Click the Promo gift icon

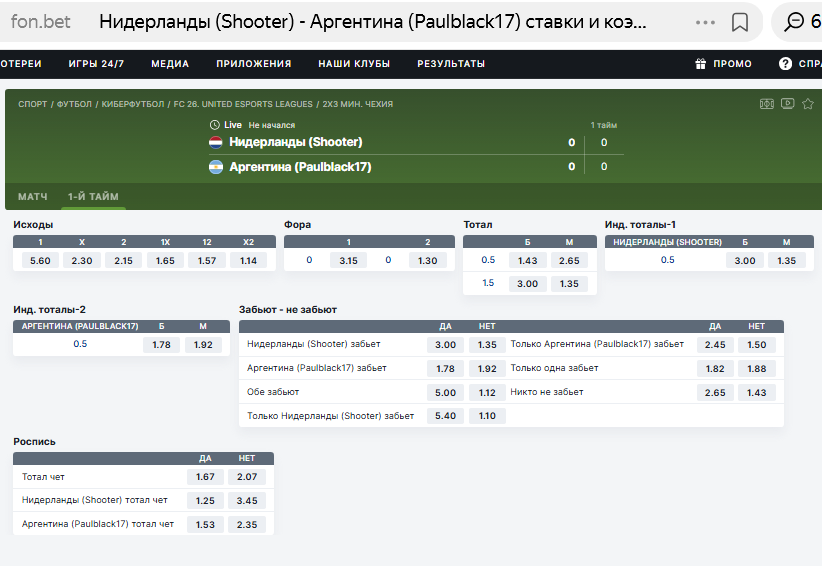tap(700, 63)
